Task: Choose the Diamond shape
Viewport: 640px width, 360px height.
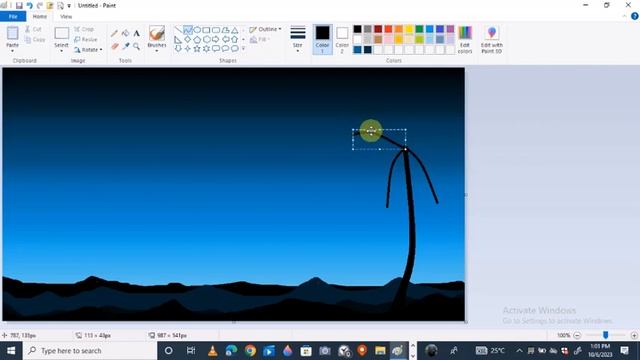Action: pos(187,40)
